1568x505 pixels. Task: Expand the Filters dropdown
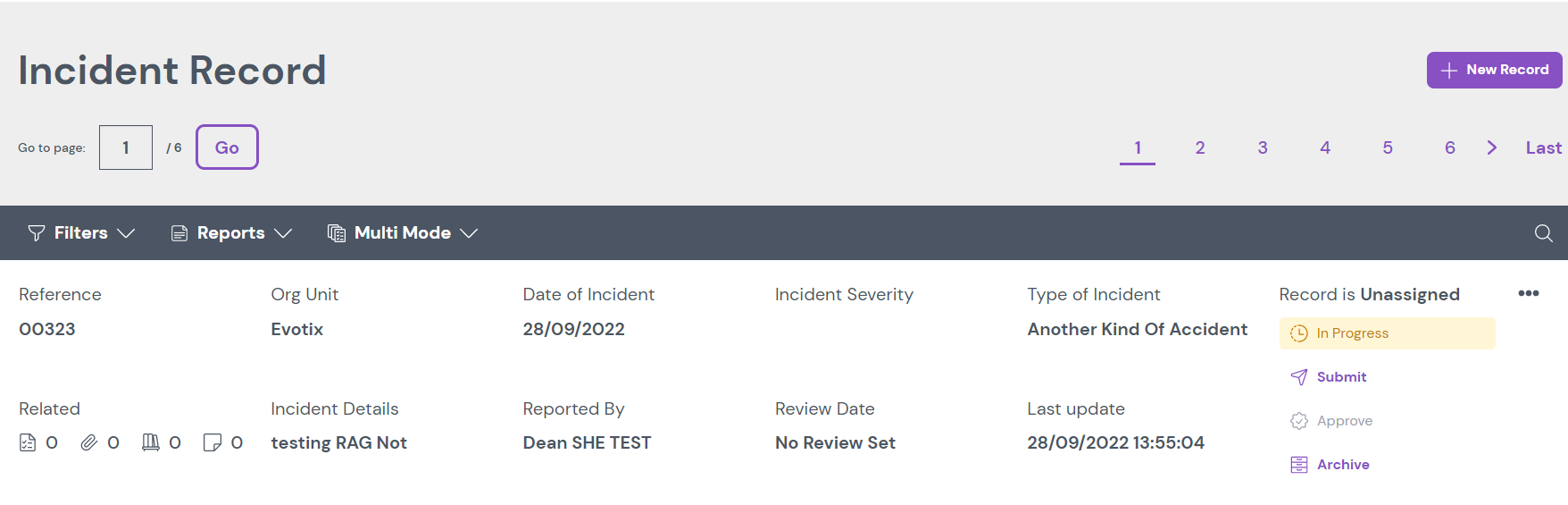[81, 233]
